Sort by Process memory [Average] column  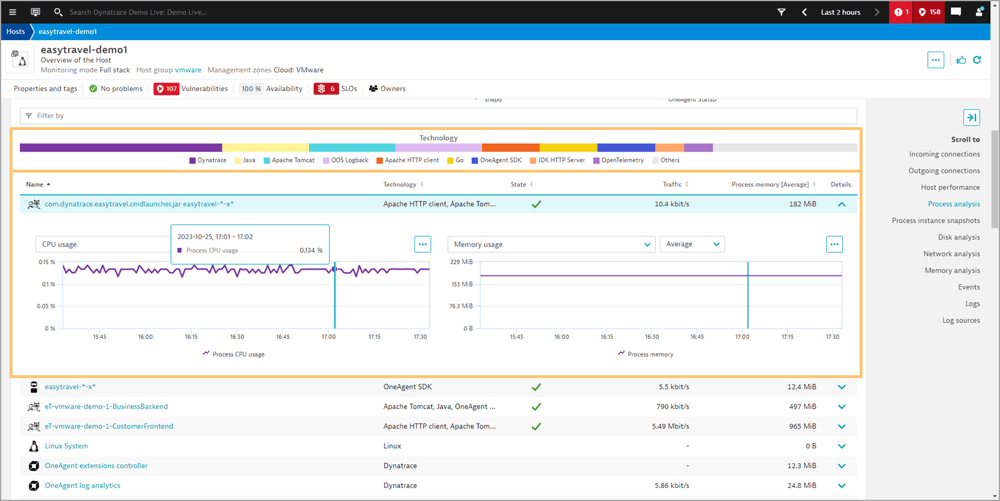point(774,184)
